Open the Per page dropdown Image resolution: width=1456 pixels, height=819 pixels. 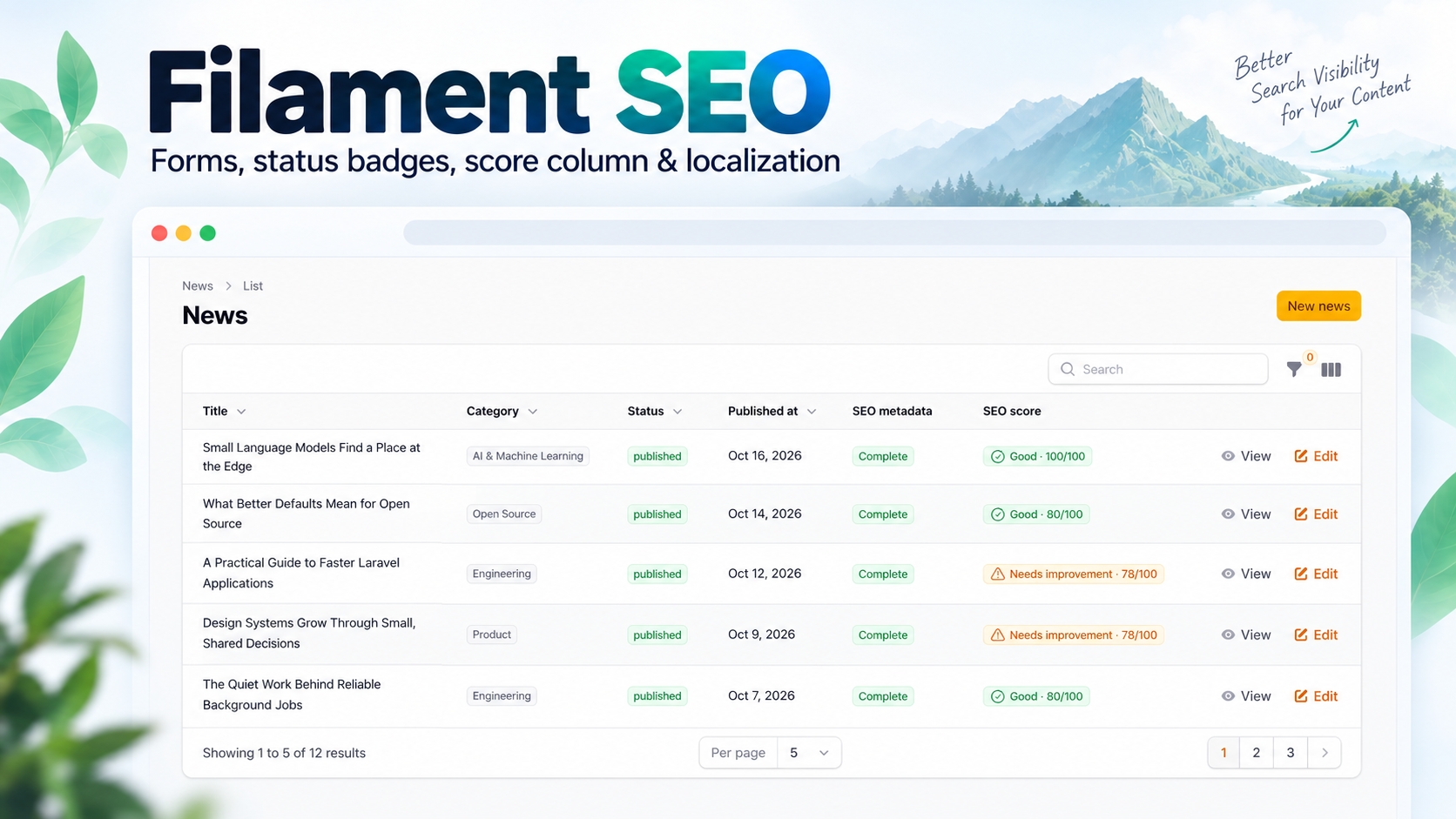click(770, 753)
